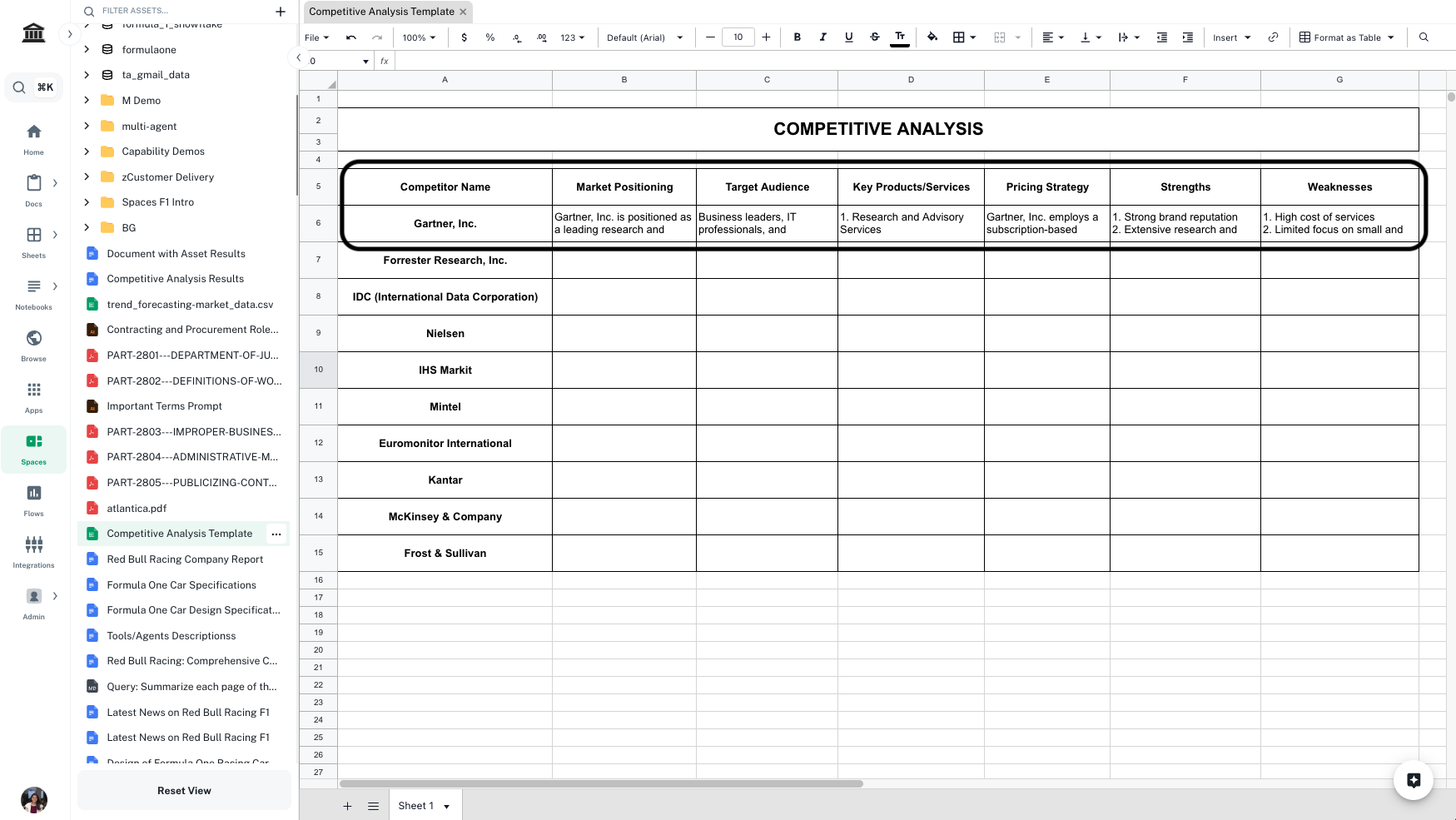1456x820 pixels.
Task: Go to Home in sidebar
Action: (x=34, y=139)
